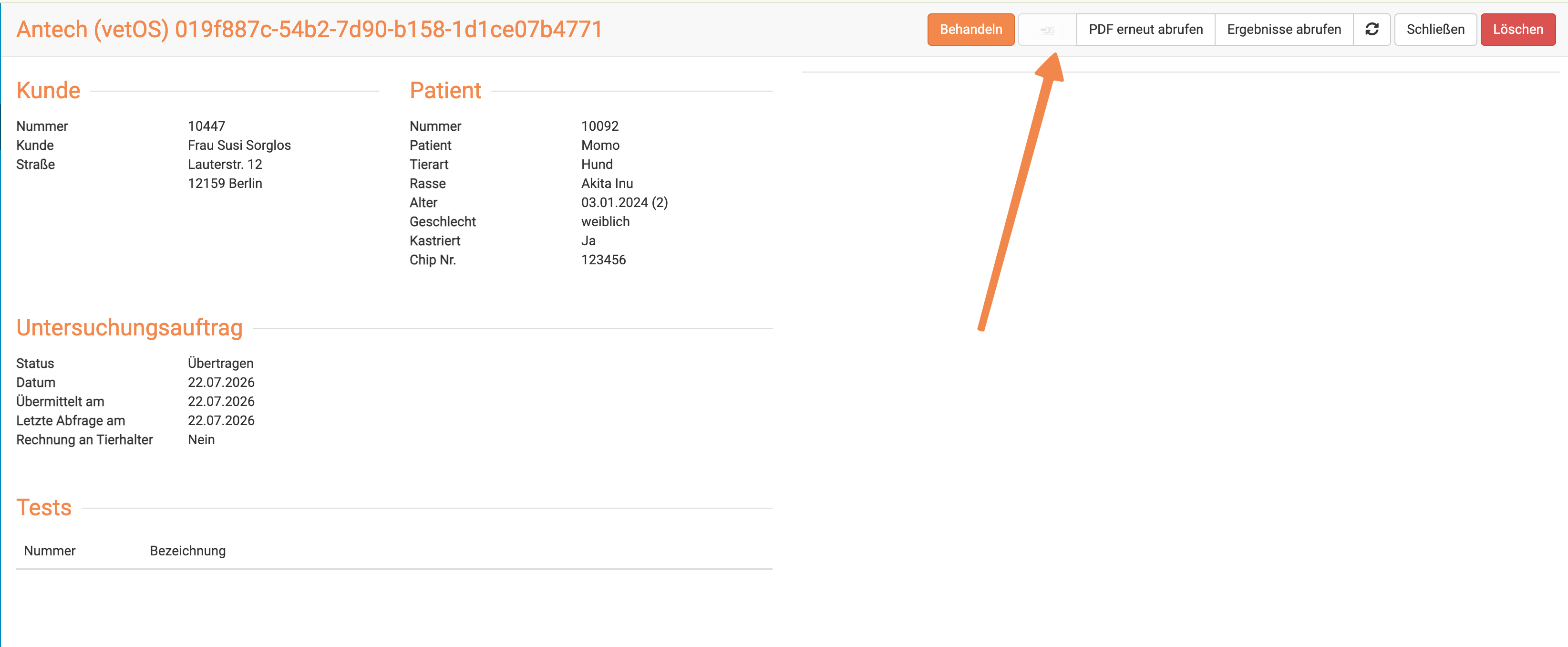Screen dimensions: 1568x647
Task: Click the Tierart label
Action: [x=429, y=165]
